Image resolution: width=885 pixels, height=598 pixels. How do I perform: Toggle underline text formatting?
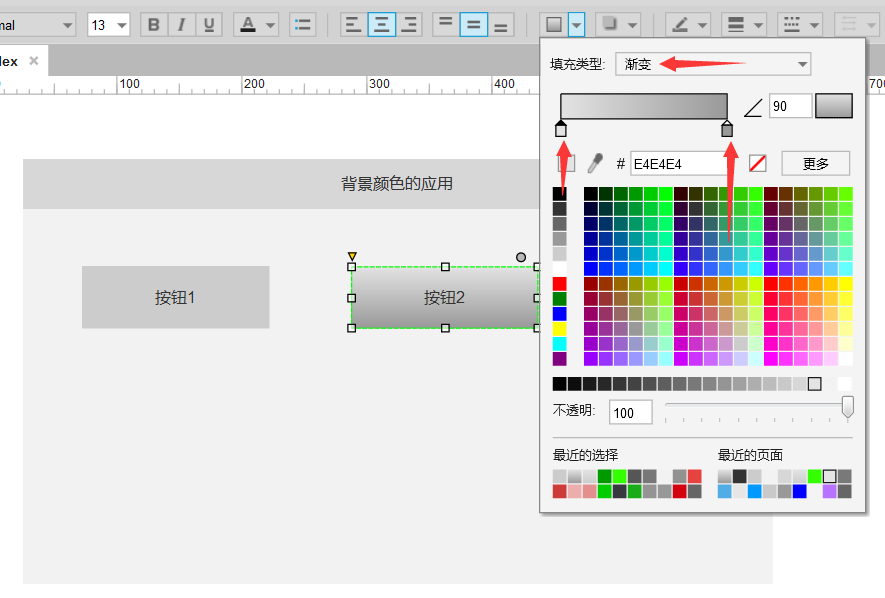(208, 25)
